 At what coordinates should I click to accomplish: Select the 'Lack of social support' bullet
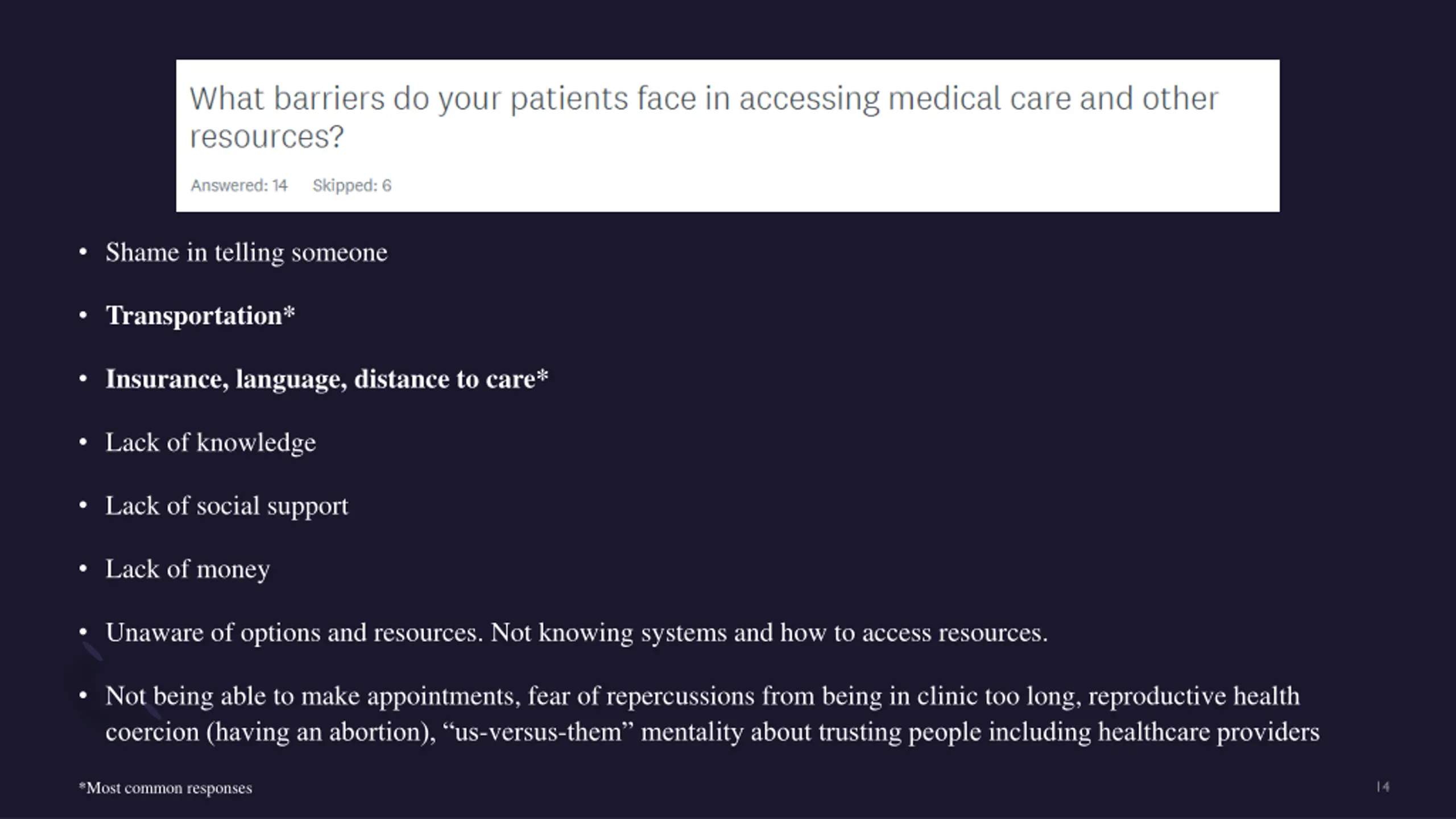point(227,506)
